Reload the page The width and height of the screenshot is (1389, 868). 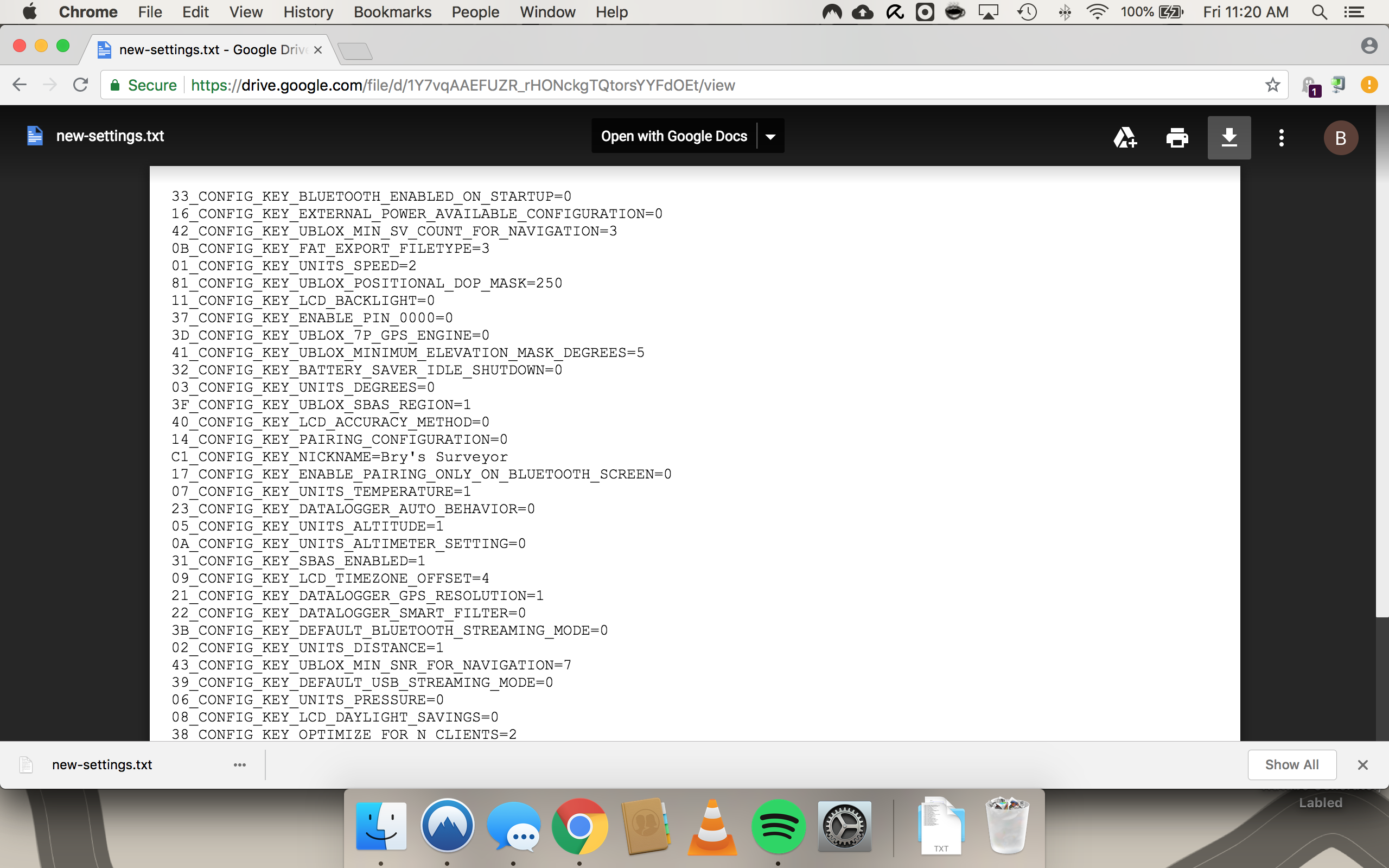(x=80, y=85)
